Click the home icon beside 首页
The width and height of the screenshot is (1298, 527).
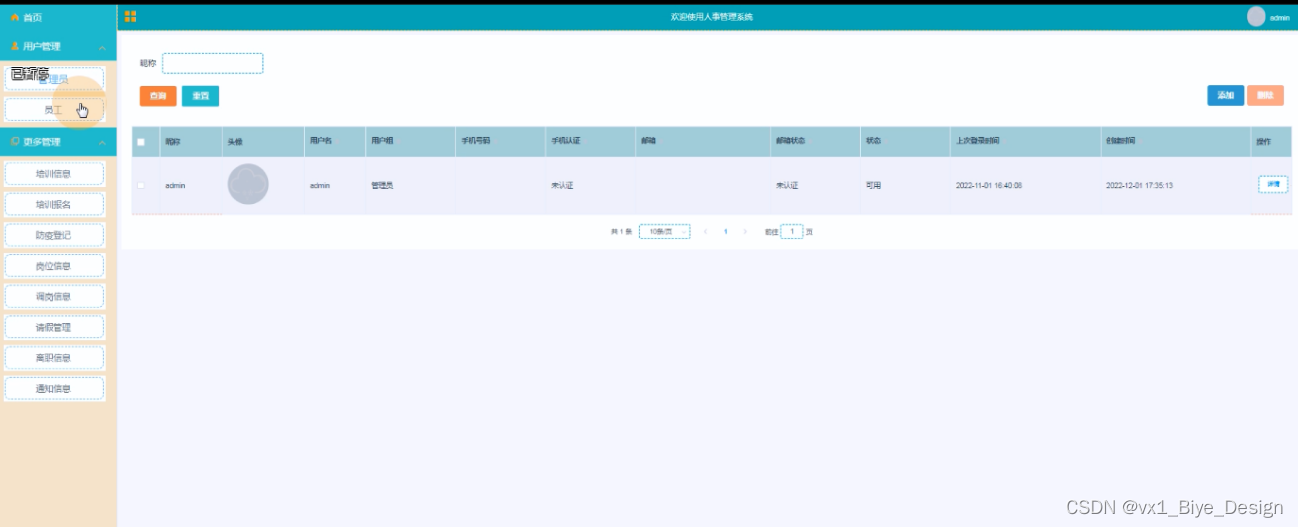pyautogui.click(x=14, y=17)
